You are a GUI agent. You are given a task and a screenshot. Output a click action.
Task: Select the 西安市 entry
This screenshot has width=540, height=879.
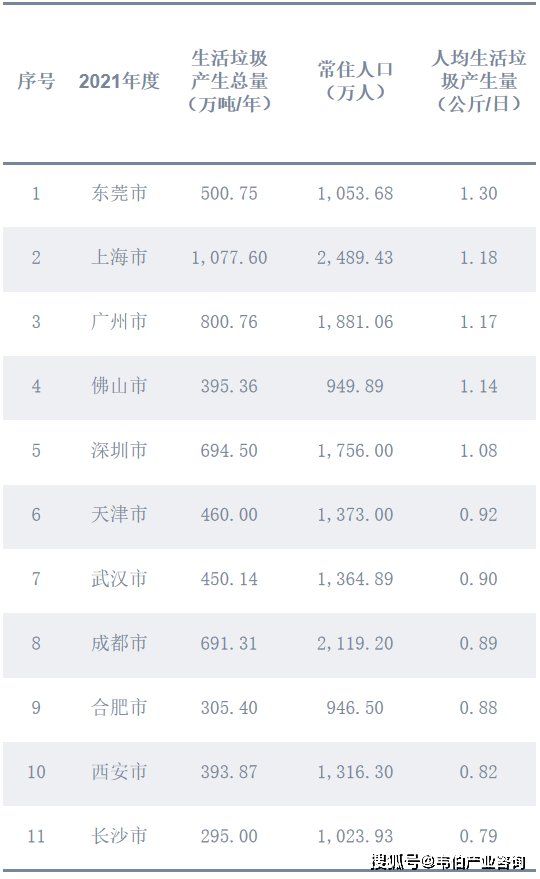(x=119, y=772)
